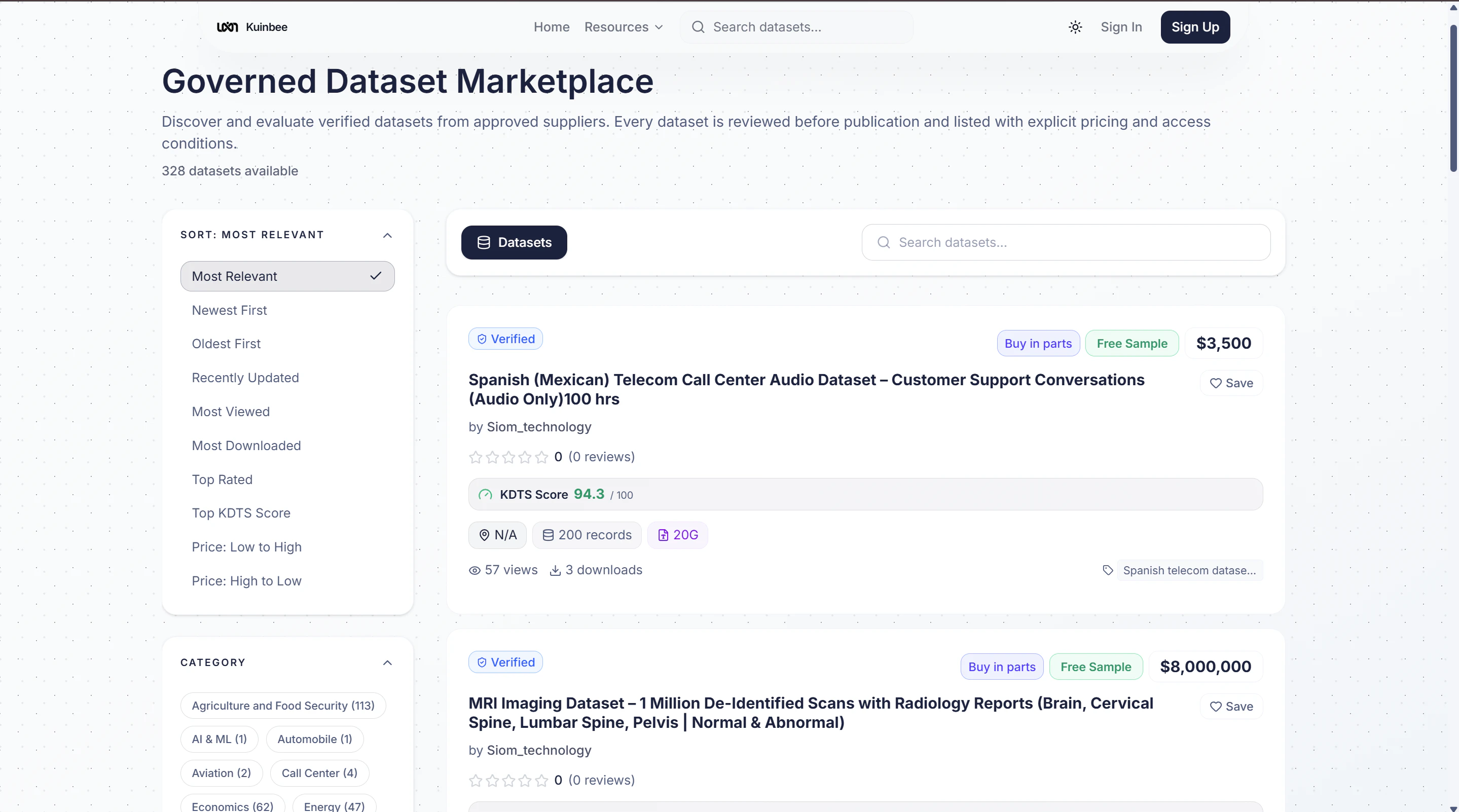Select the Newest First sort option
The height and width of the screenshot is (812, 1459).
pyautogui.click(x=229, y=310)
